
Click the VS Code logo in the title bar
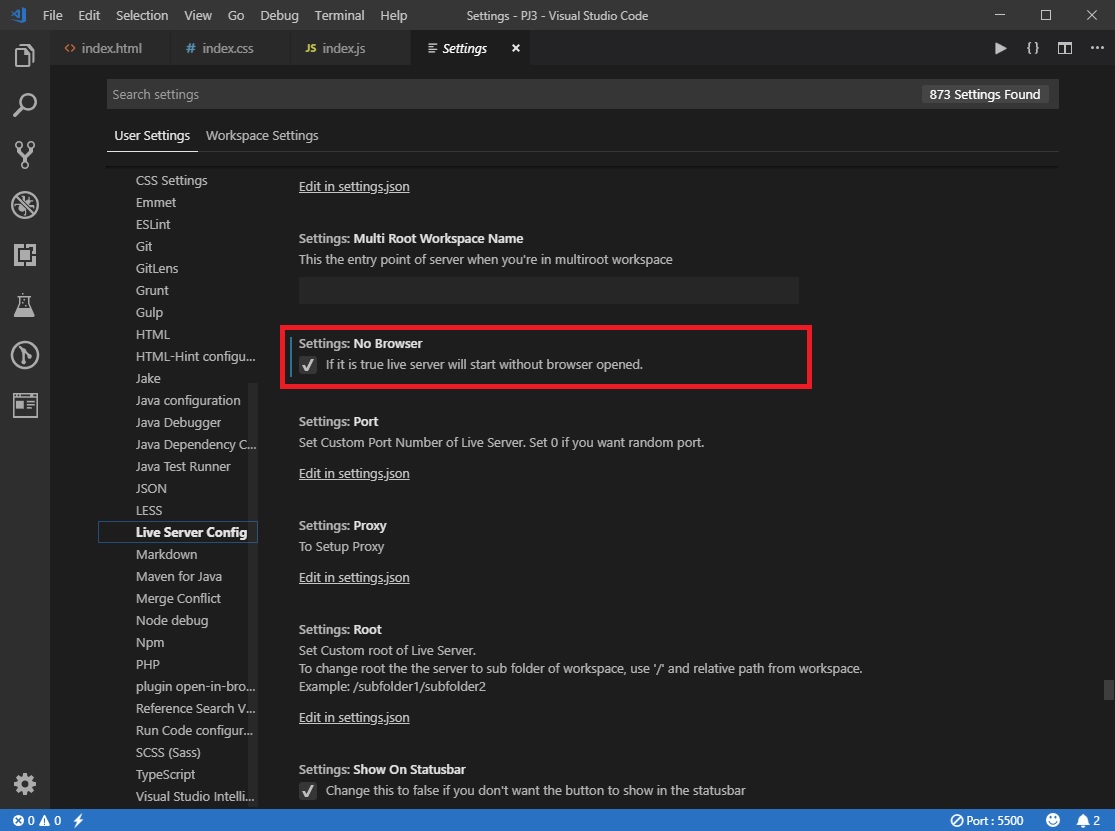tap(18, 15)
